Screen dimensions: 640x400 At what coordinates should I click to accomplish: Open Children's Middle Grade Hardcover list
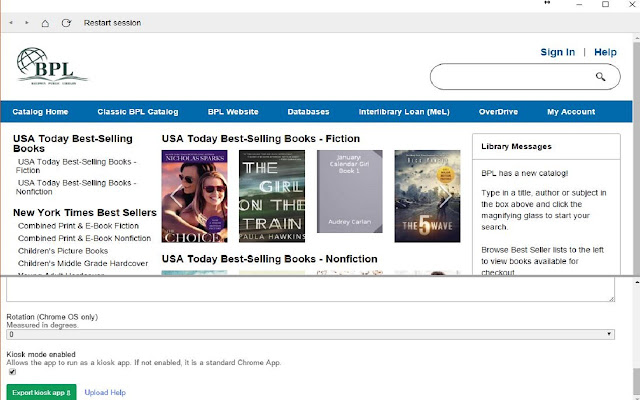(83, 264)
